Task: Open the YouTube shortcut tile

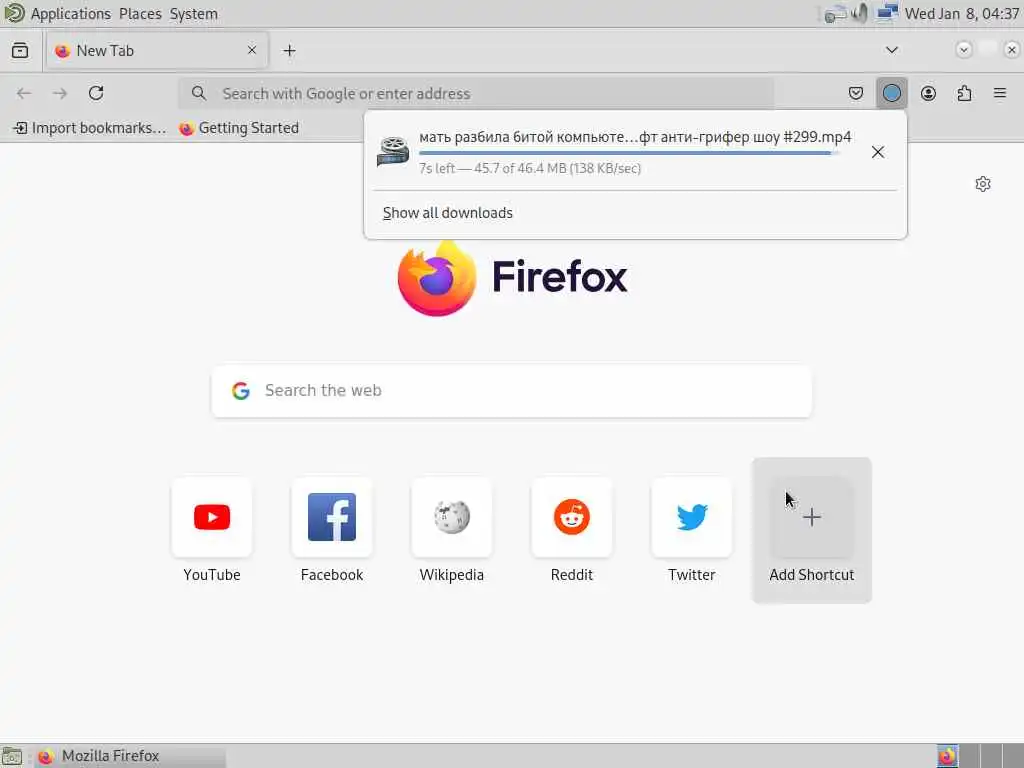Action: 212,530
